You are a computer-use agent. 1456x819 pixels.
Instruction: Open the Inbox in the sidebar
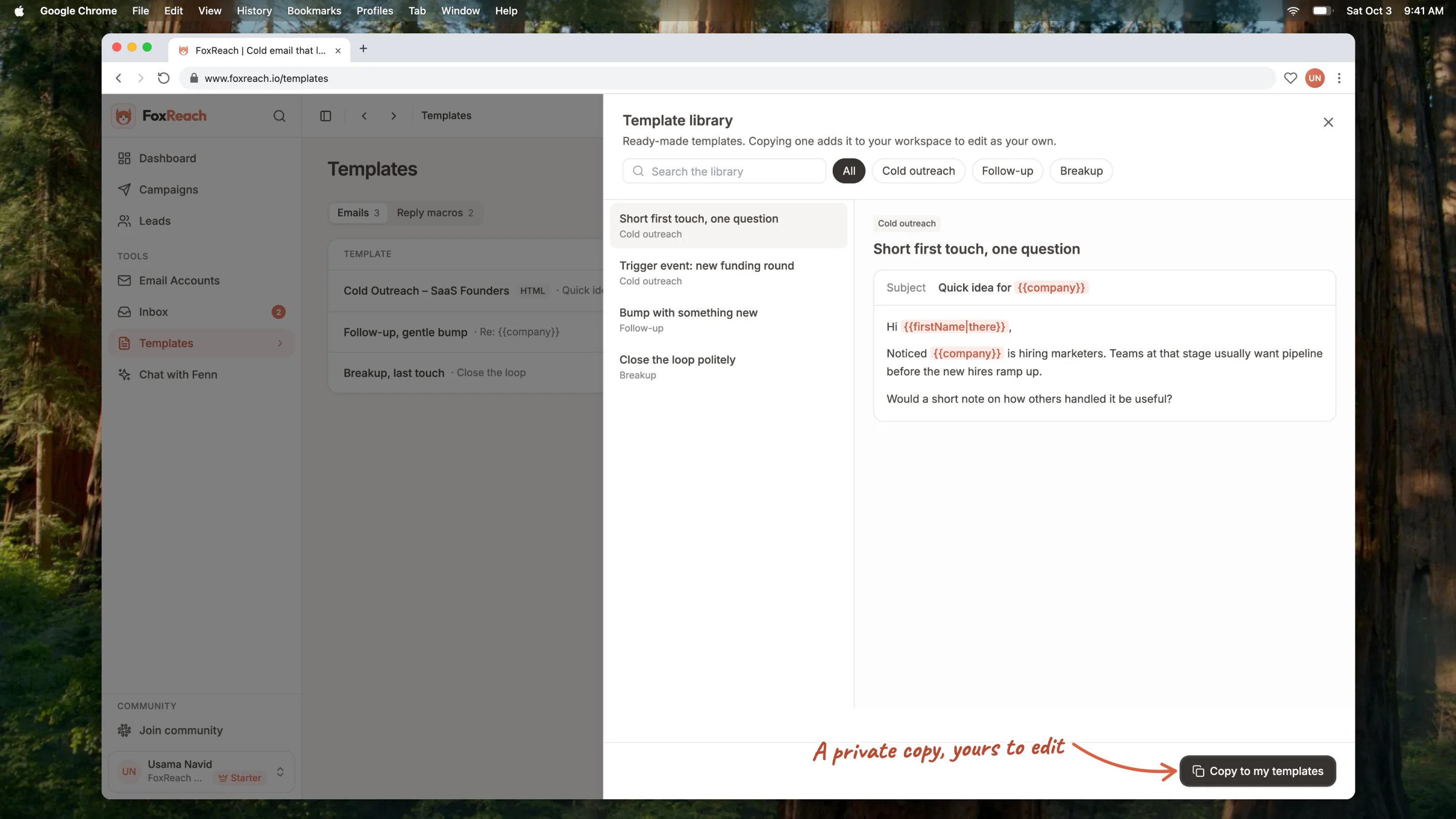(201, 312)
